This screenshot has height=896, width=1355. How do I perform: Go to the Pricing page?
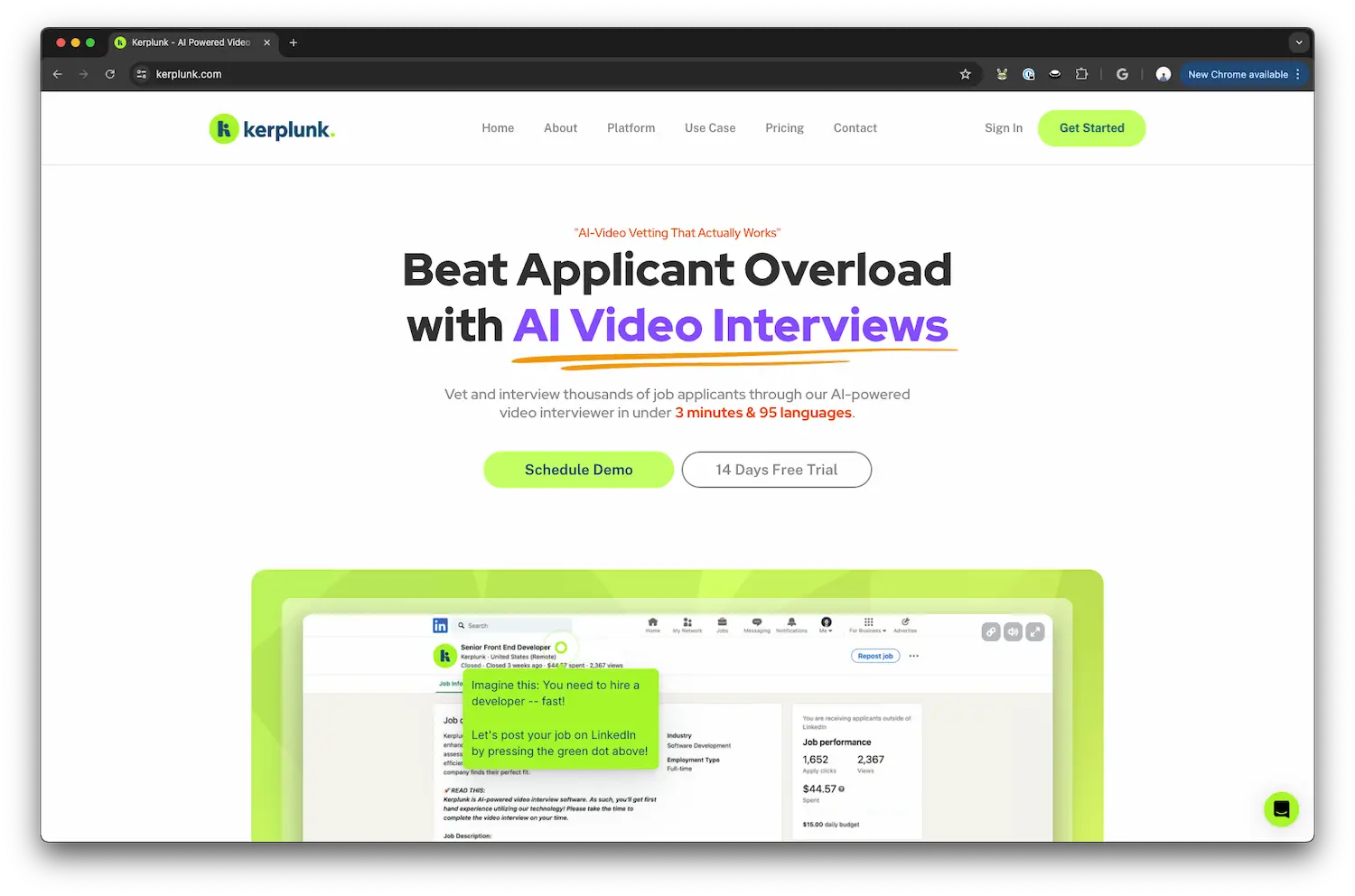(x=784, y=128)
